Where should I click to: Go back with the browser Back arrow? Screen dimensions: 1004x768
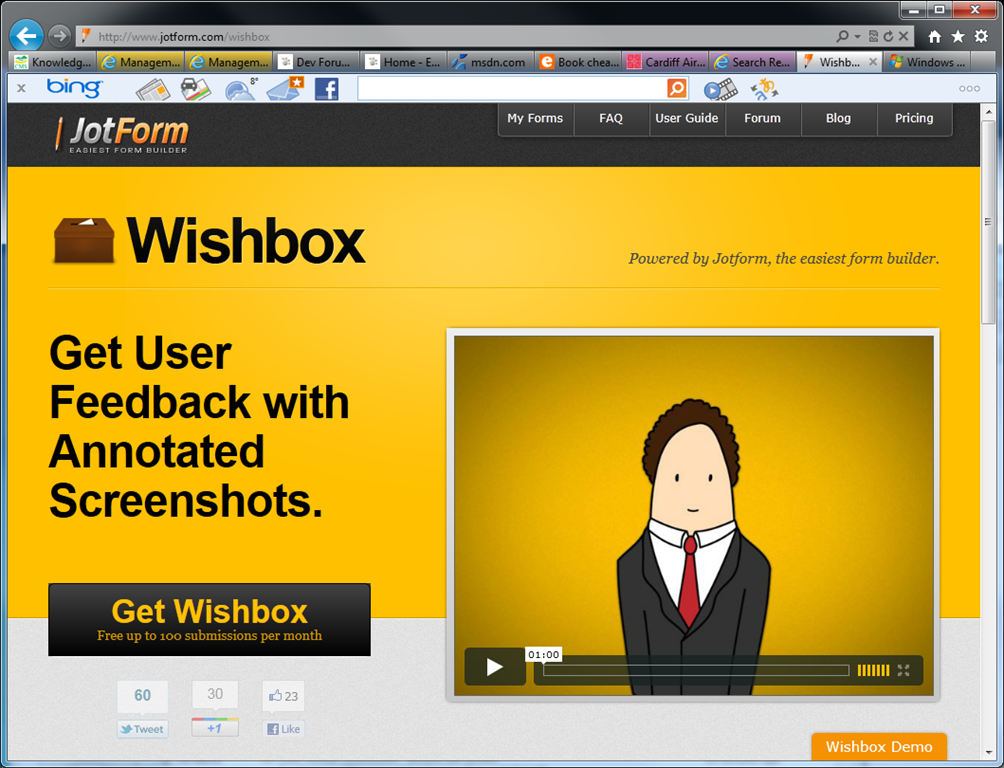point(27,36)
